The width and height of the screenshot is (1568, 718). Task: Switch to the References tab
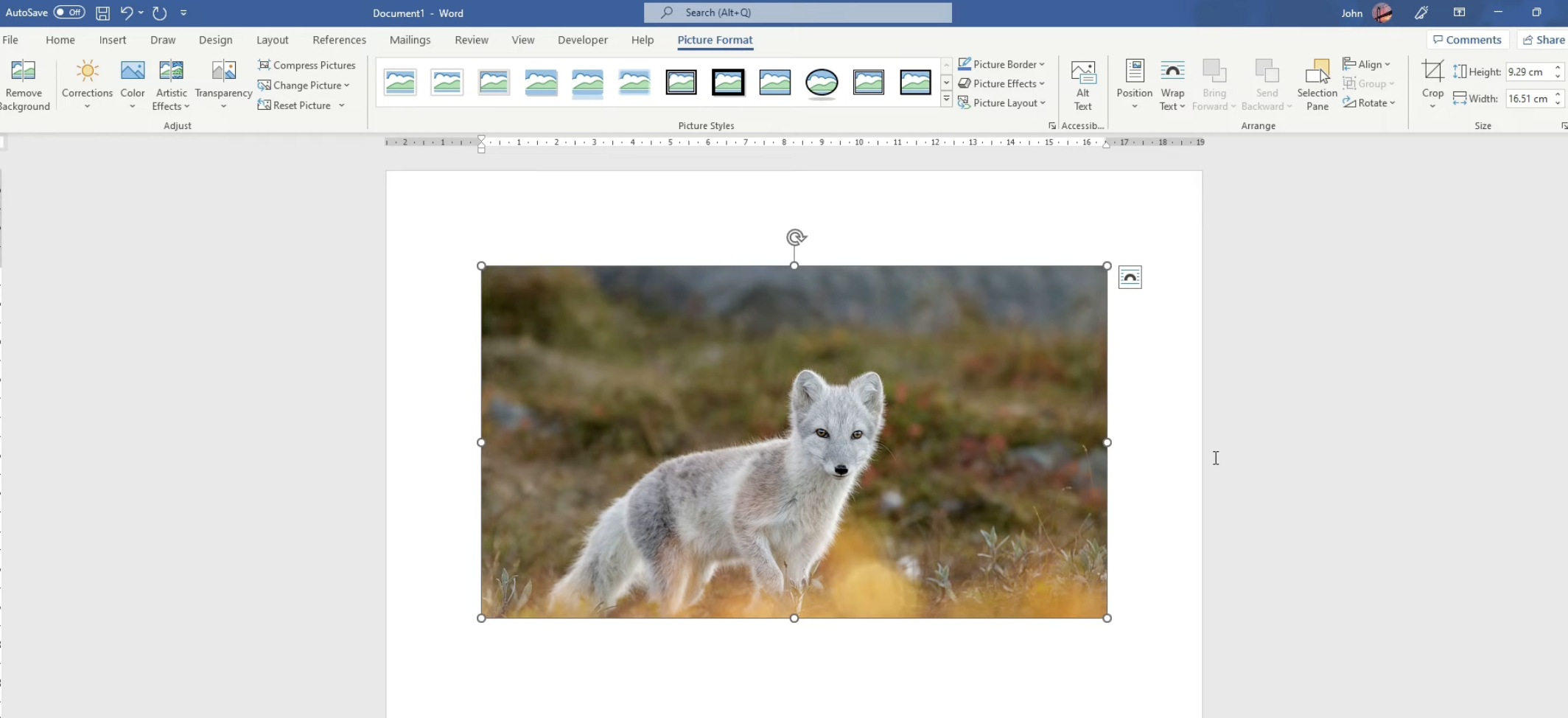point(339,40)
